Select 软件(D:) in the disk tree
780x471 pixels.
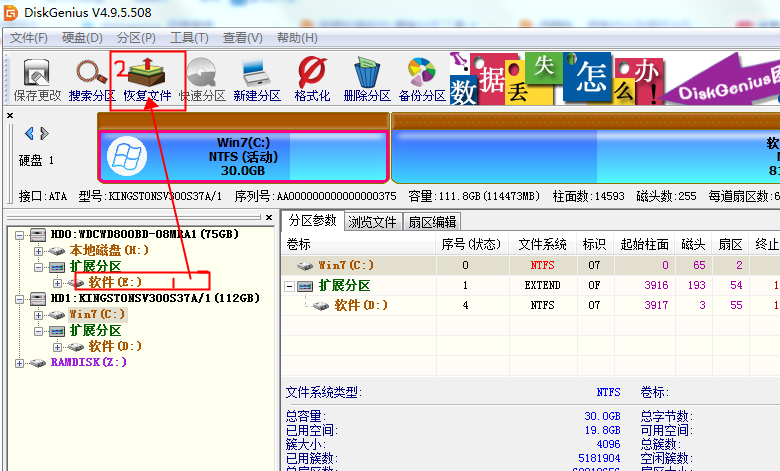[x=115, y=346]
